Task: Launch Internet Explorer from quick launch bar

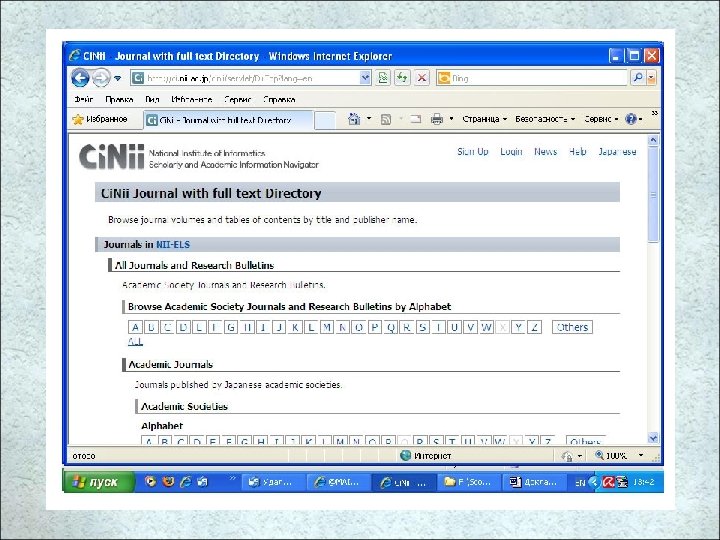Action: 186,482
